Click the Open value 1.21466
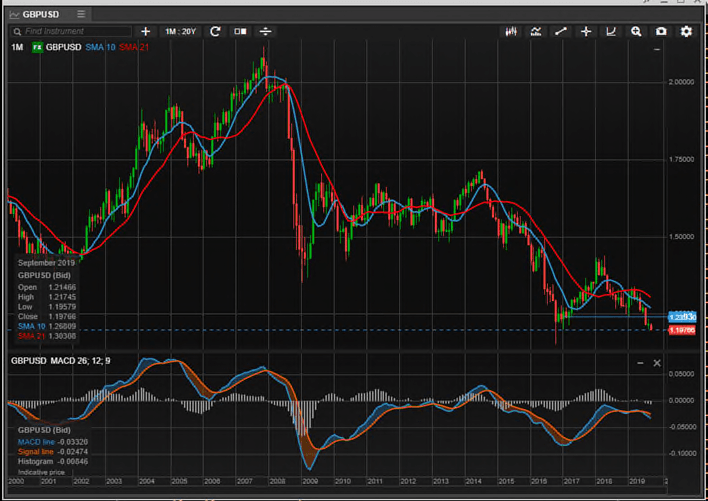This screenshot has height=501, width=708. (x=62, y=287)
